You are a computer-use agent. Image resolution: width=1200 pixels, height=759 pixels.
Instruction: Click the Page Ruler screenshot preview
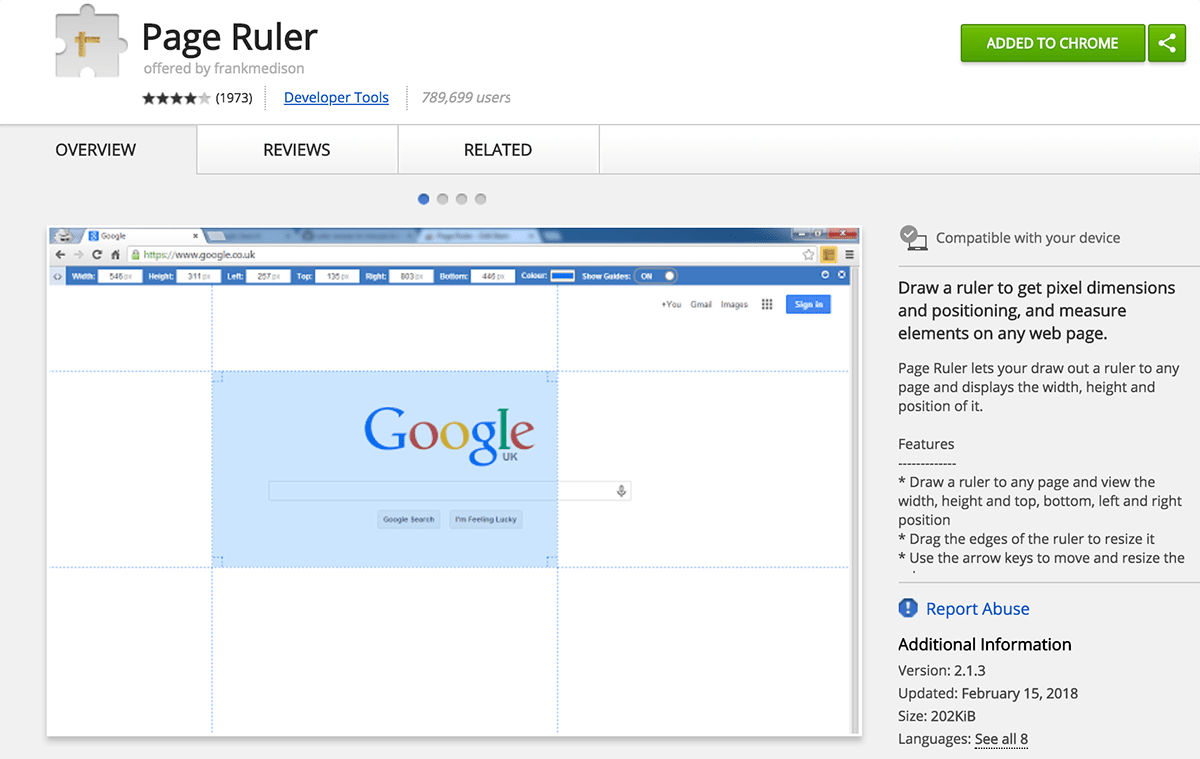coord(453,480)
